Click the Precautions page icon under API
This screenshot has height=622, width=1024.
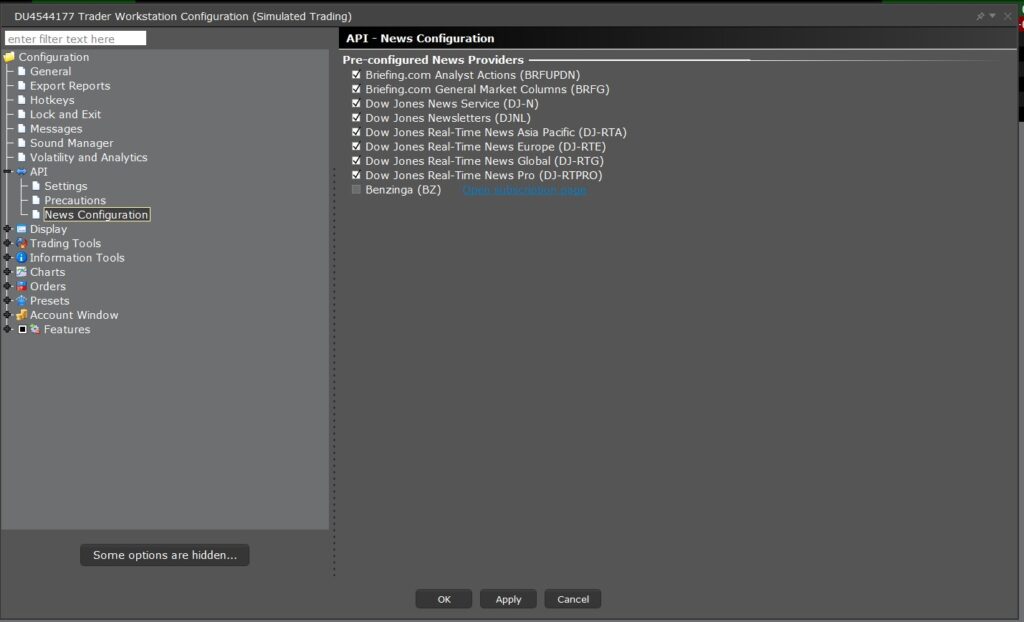[x=36, y=201]
